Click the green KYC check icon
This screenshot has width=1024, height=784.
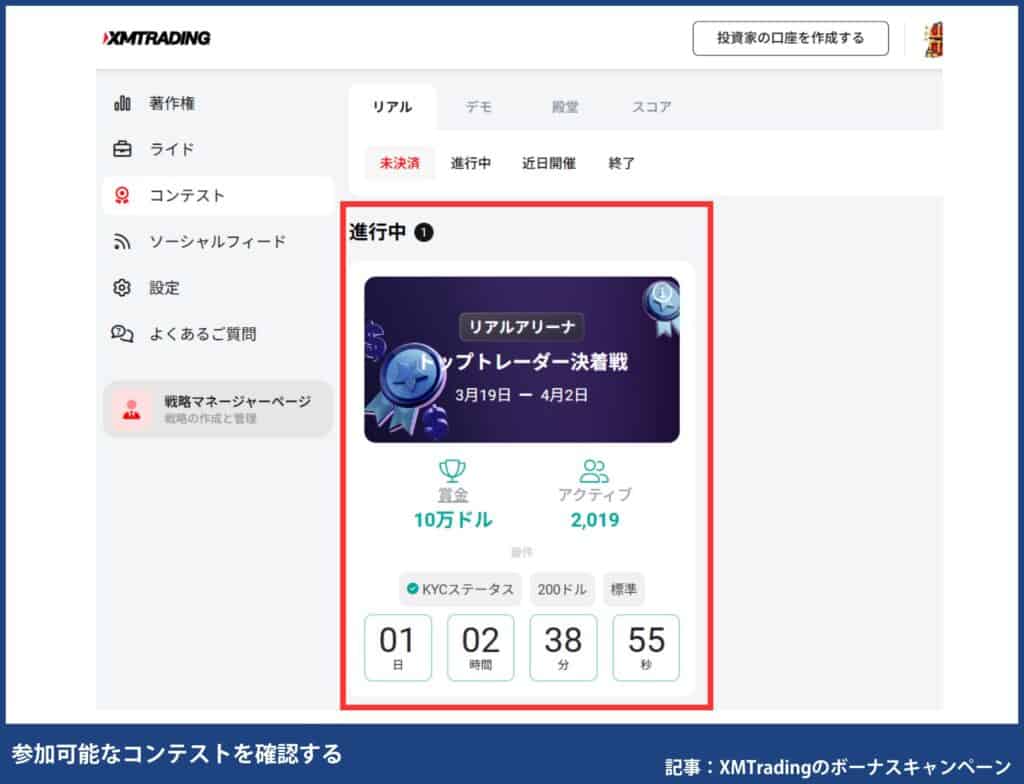click(x=412, y=589)
